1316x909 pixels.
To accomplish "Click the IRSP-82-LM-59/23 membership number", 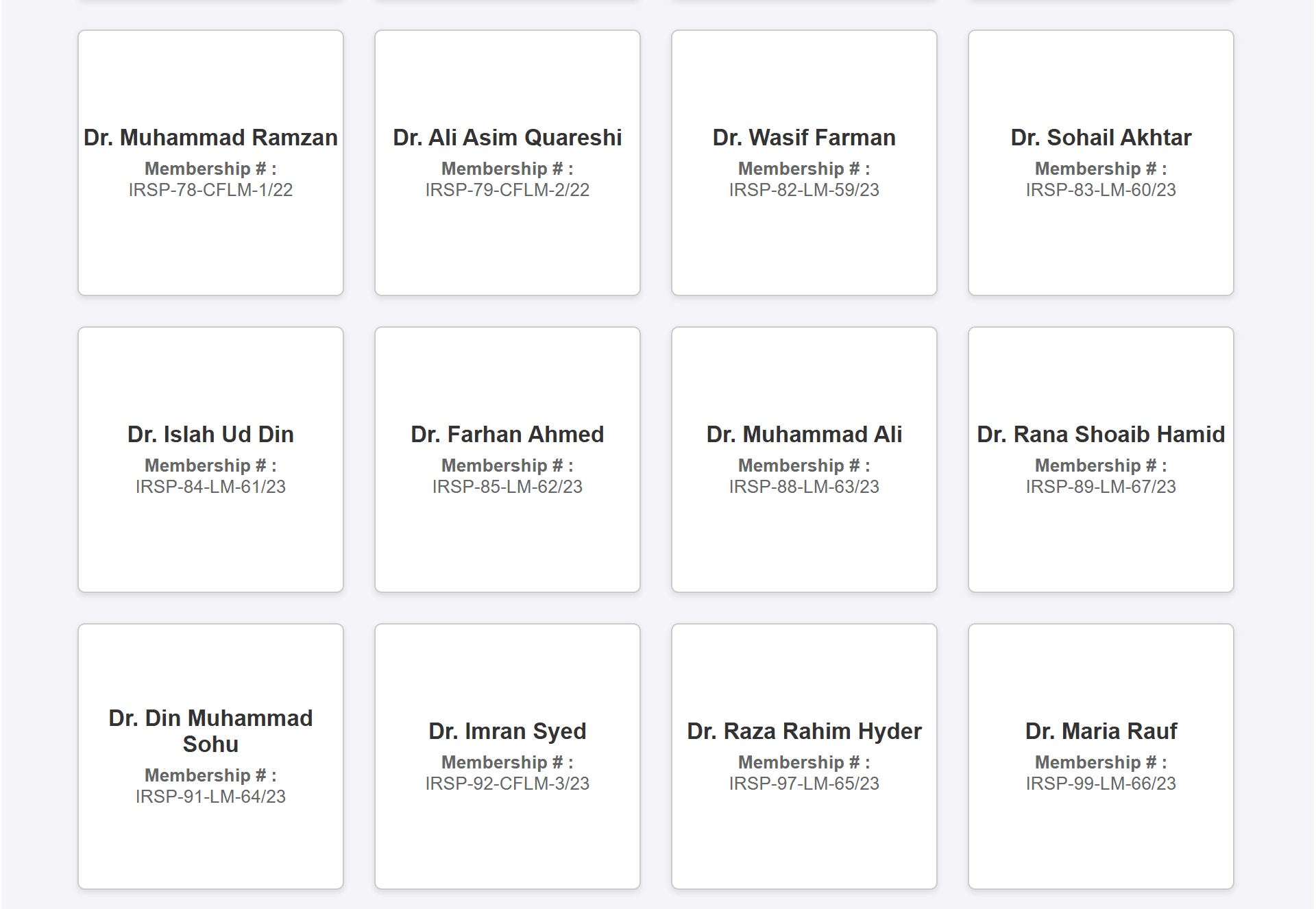I will [x=804, y=190].
